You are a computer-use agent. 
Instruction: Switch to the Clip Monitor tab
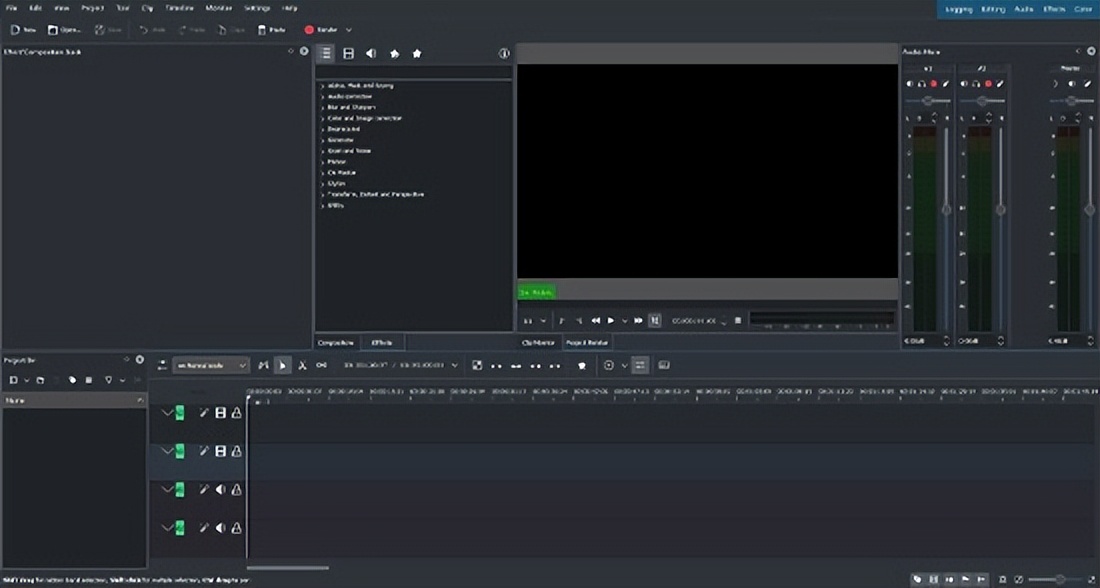tap(538, 343)
